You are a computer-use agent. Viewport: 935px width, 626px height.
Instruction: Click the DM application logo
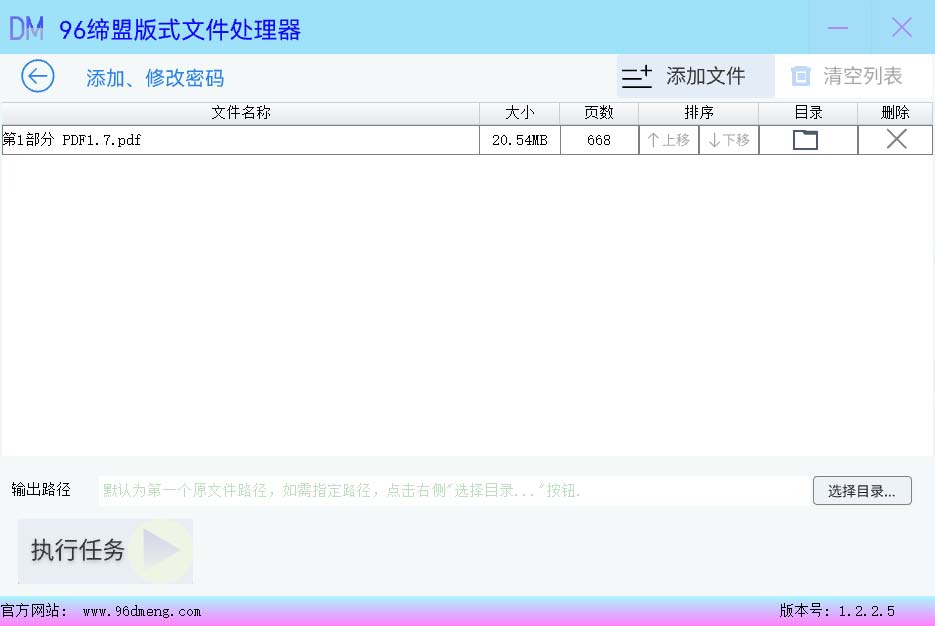coord(26,28)
